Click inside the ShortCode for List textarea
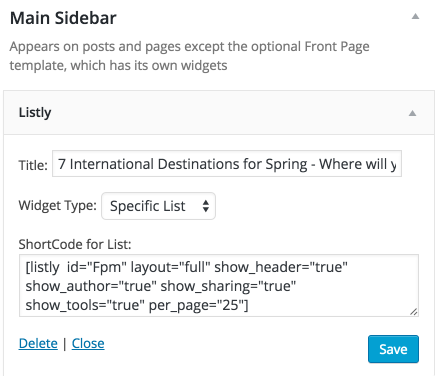 pos(219,285)
